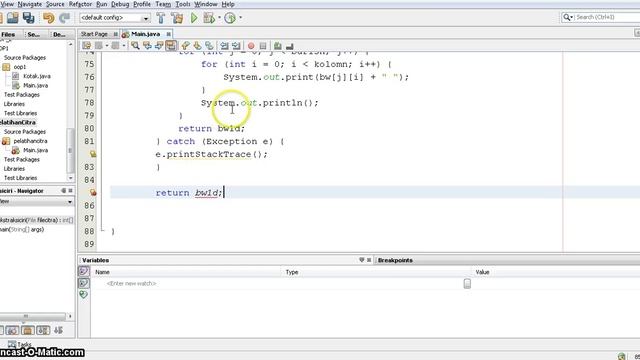Toggle Navigator show non-public members filter icon

click(x=43, y=330)
